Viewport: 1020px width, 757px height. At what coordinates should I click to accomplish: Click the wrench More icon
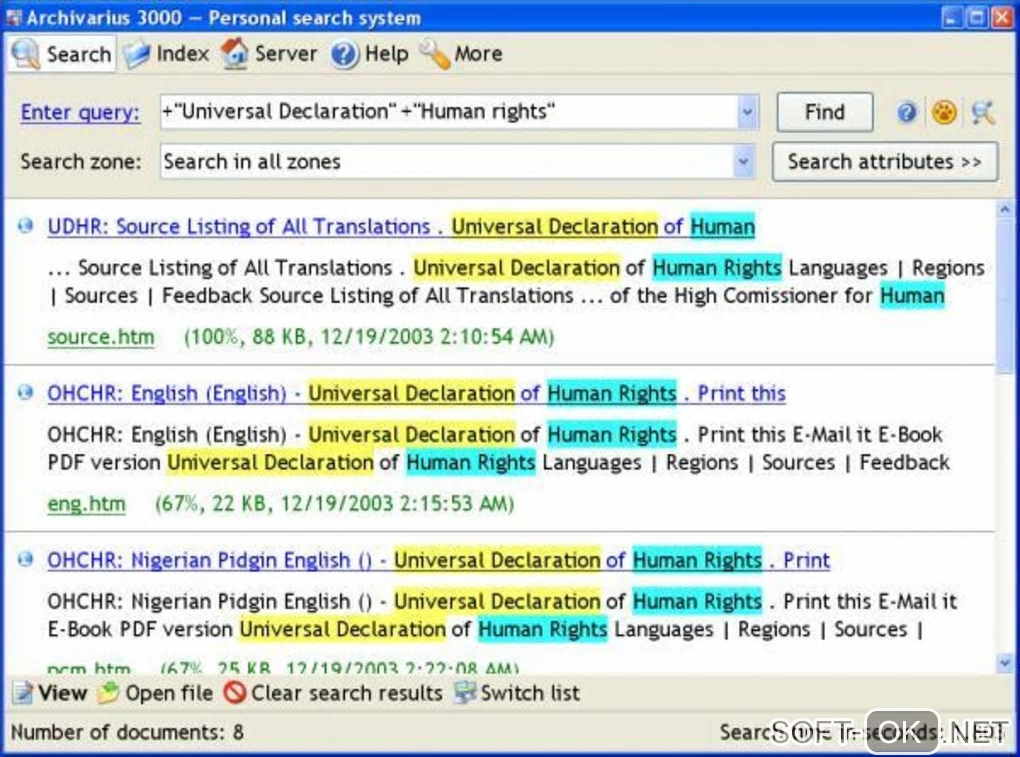click(435, 54)
